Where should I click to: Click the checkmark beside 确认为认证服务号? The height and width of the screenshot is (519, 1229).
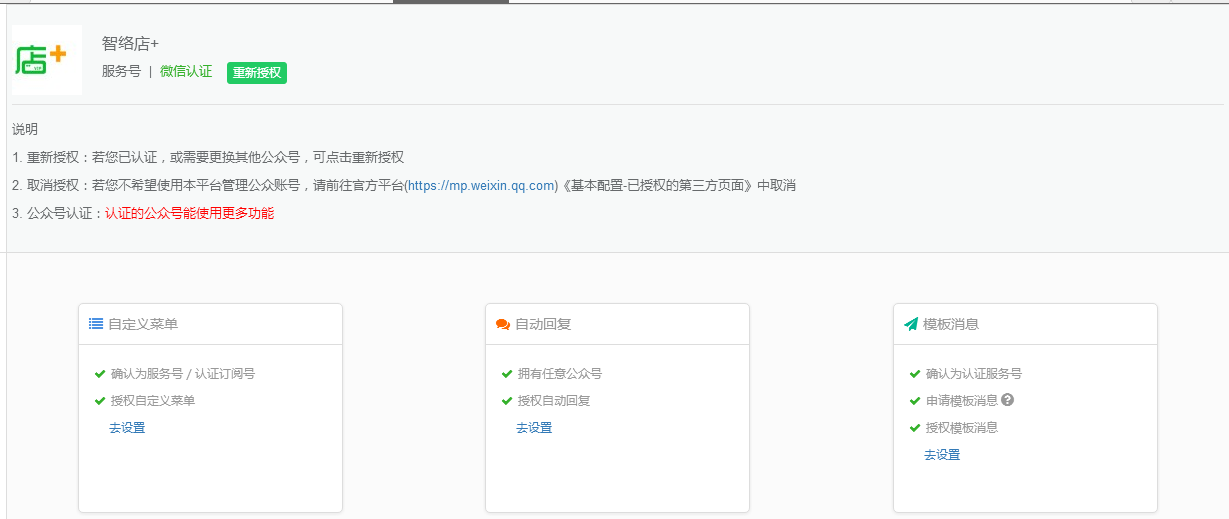pos(915,374)
